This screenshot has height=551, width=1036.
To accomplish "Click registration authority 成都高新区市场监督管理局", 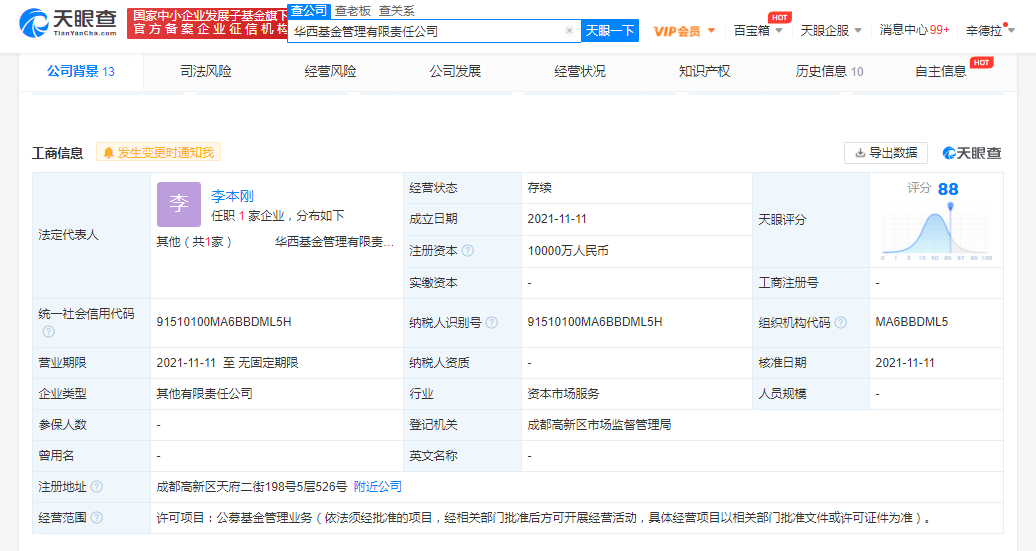I will tap(599, 425).
